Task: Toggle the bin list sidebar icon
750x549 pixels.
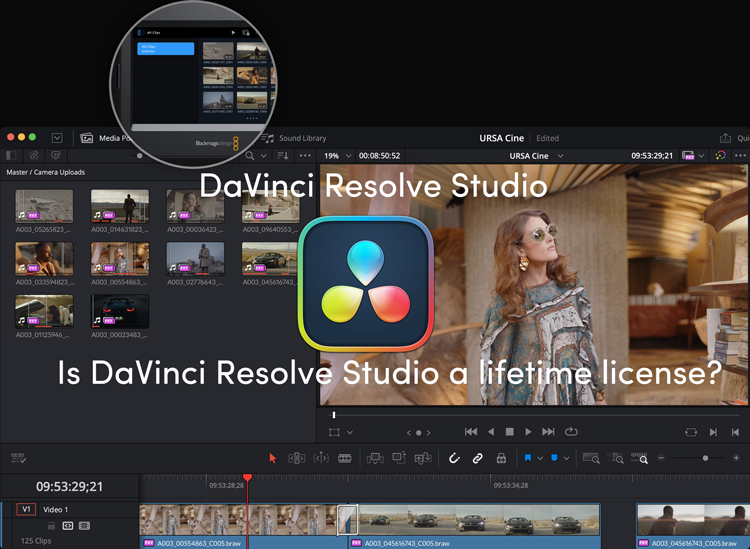Action: [x=11, y=155]
